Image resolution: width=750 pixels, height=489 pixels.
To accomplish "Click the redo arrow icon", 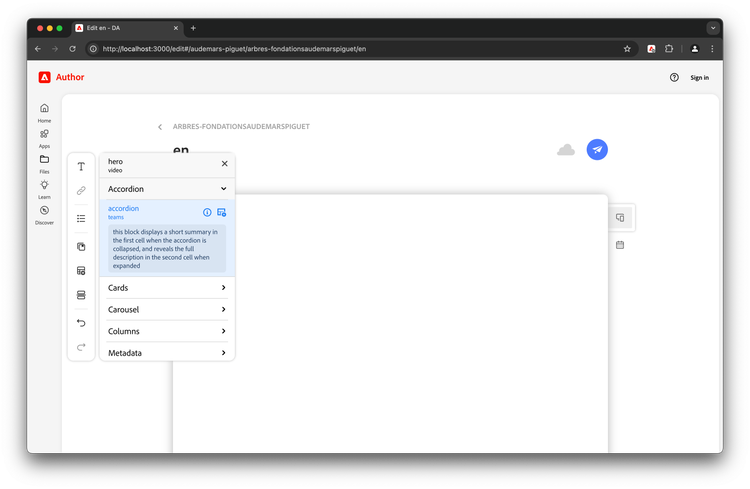I will coord(81,347).
